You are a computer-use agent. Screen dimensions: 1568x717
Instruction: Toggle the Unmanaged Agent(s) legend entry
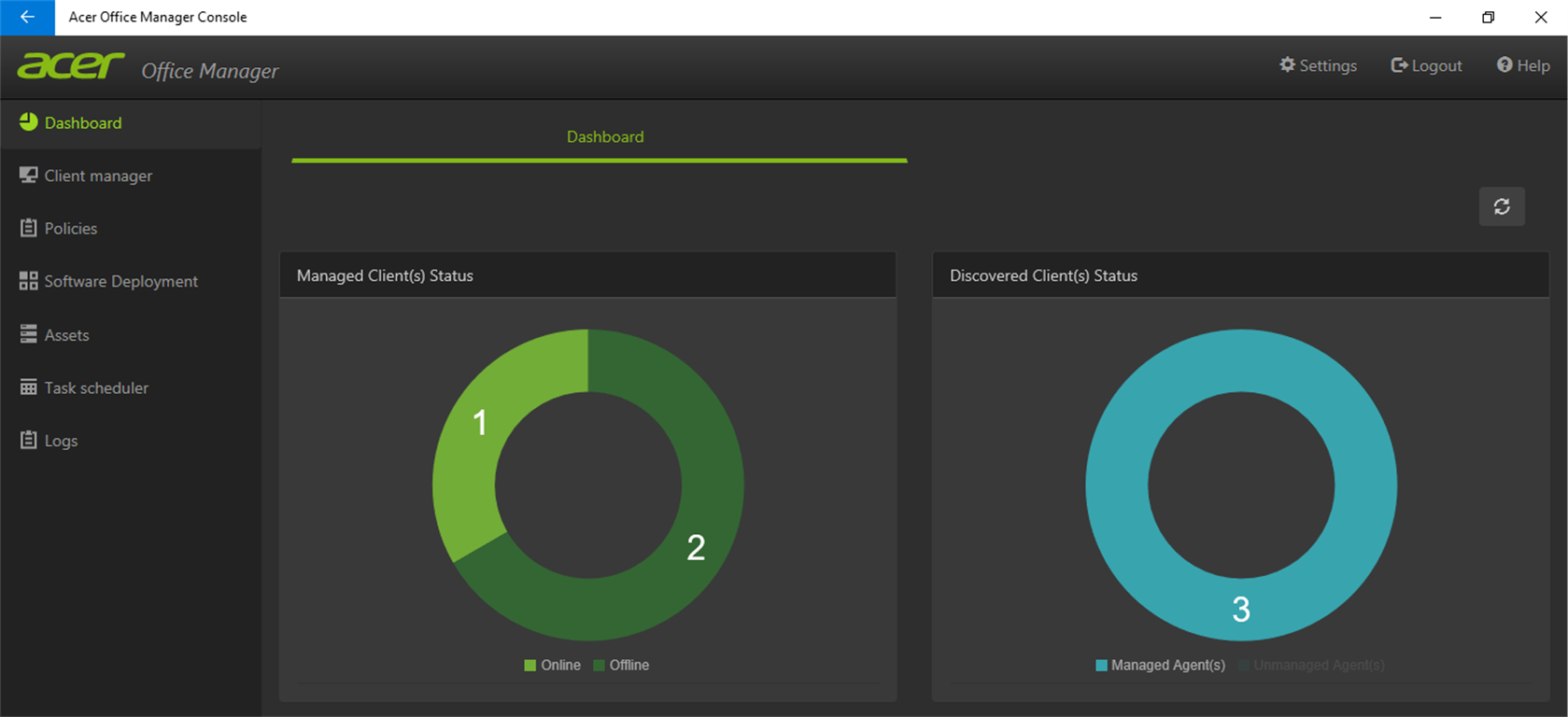(x=1311, y=665)
